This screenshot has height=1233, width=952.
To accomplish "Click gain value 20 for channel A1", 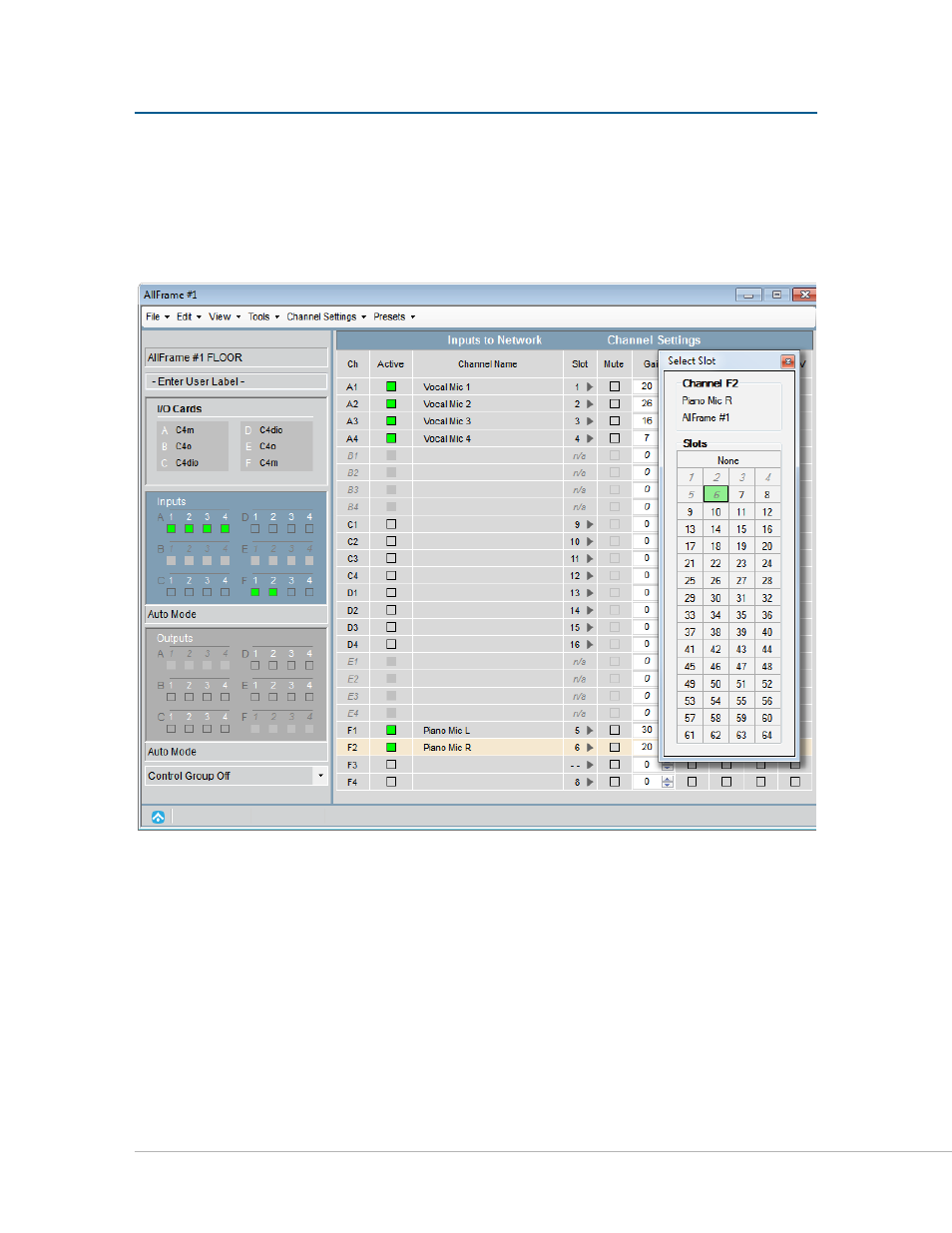I will click(x=647, y=386).
